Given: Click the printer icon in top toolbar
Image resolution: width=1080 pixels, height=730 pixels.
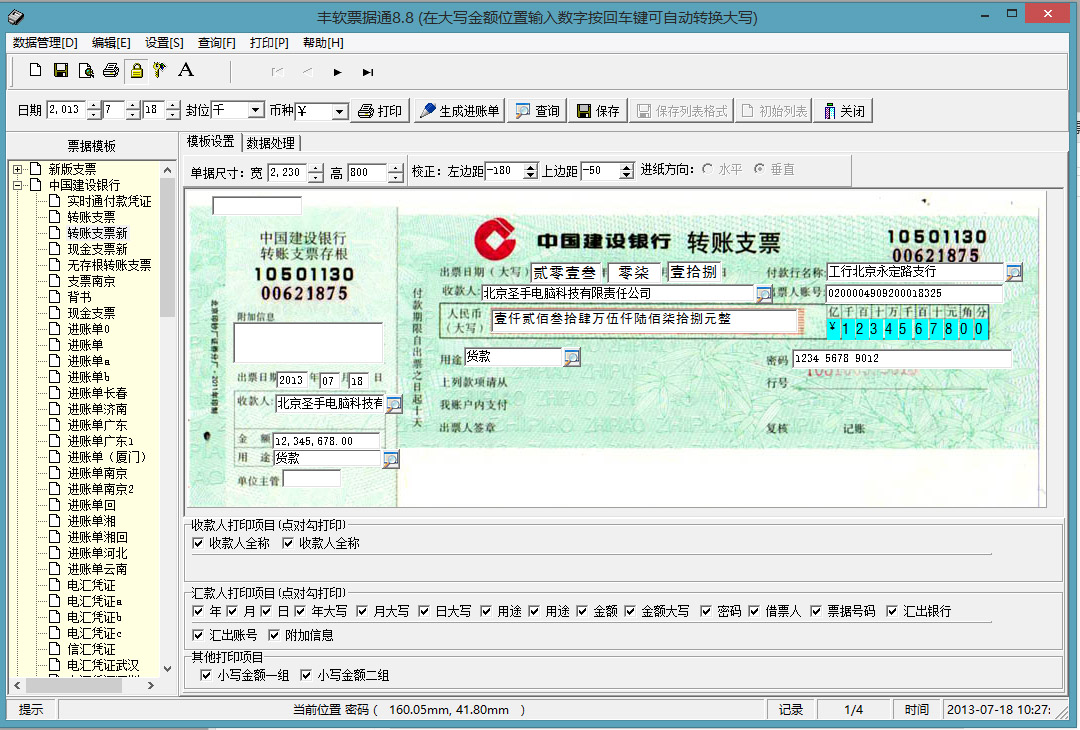Looking at the screenshot, I should (x=111, y=70).
